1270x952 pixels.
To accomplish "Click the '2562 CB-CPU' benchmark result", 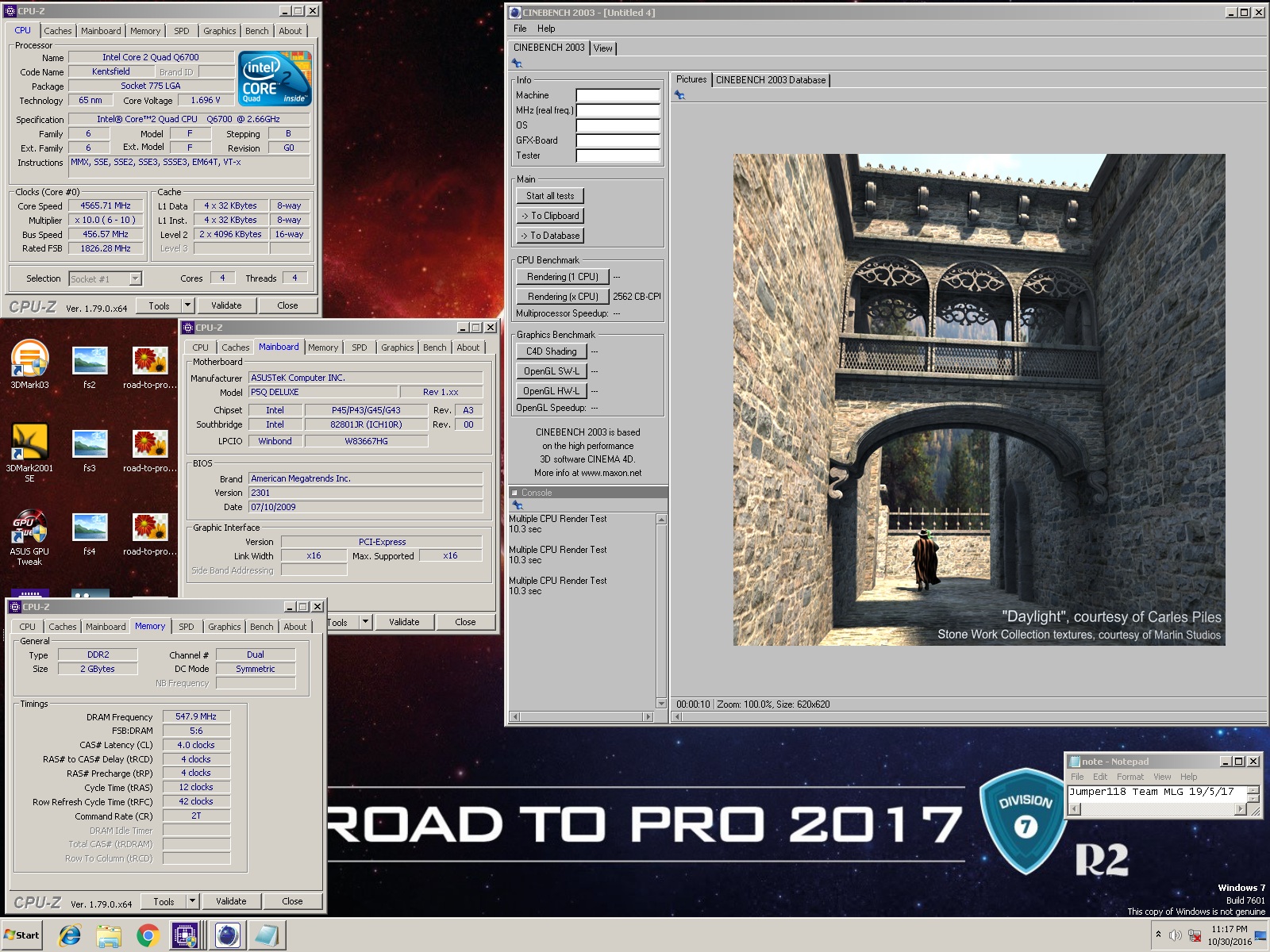I will point(637,297).
